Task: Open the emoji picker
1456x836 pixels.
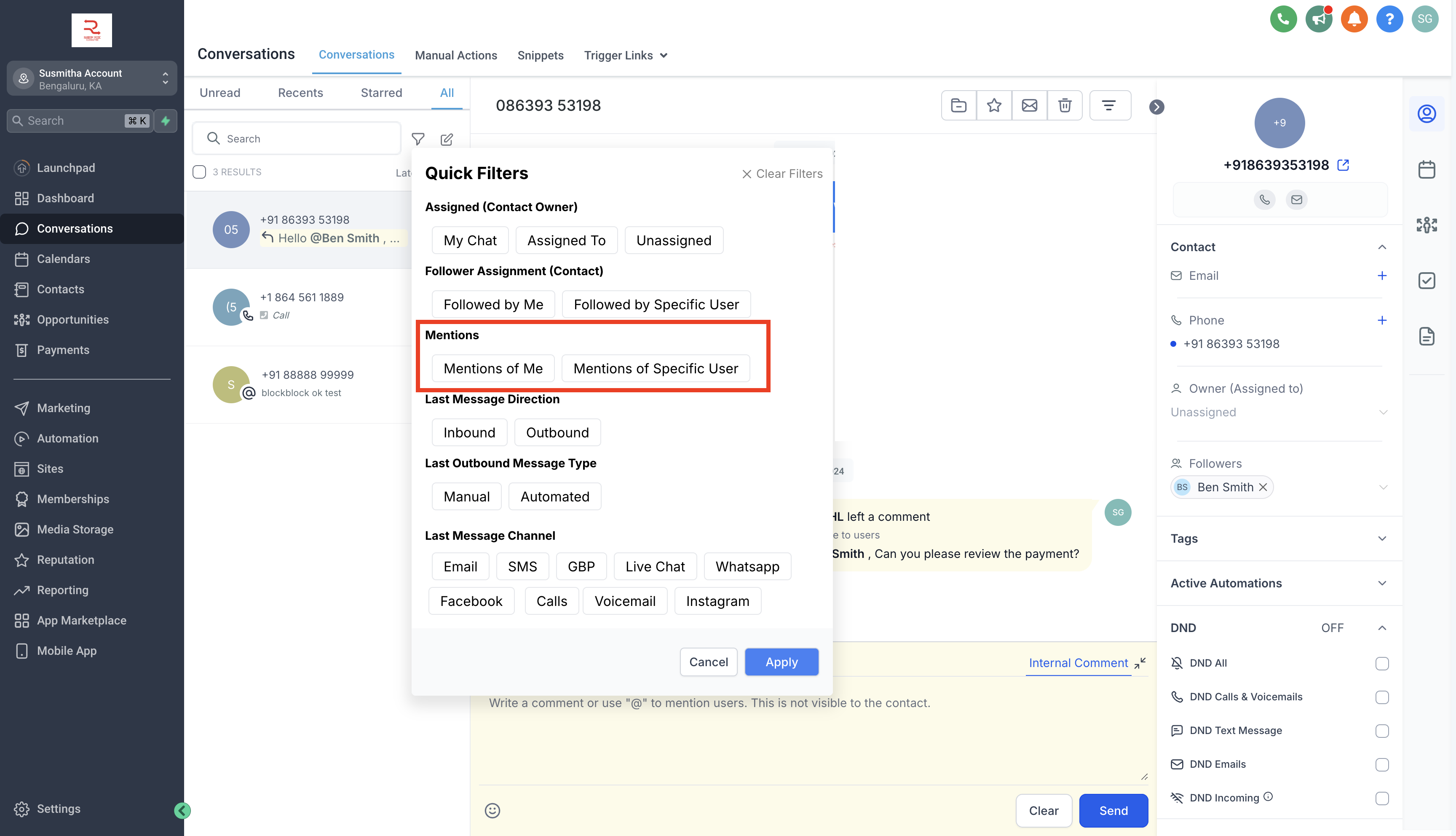Action: (492, 810)
